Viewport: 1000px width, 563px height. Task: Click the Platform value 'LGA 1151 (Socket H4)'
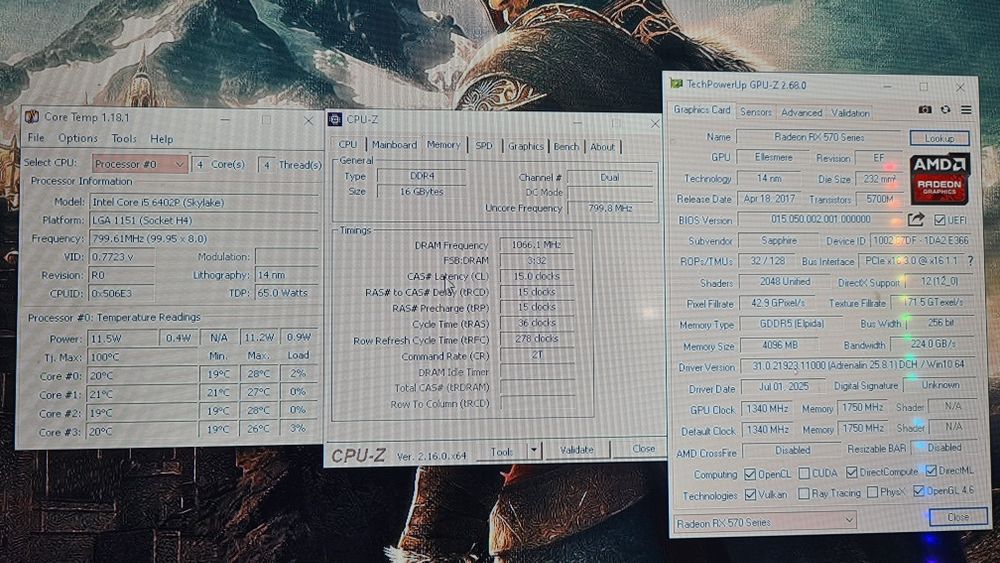pos(203,220)
